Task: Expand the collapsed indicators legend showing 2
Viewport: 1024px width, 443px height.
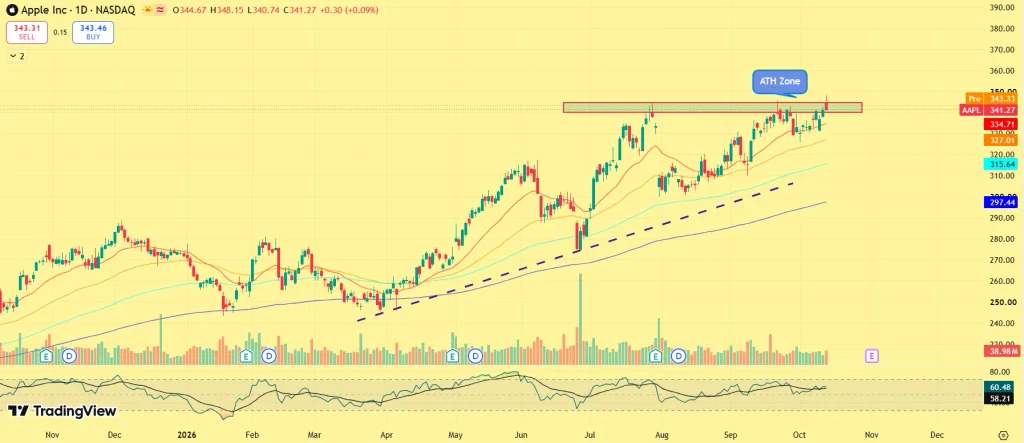Action: [x=17, y=56]
